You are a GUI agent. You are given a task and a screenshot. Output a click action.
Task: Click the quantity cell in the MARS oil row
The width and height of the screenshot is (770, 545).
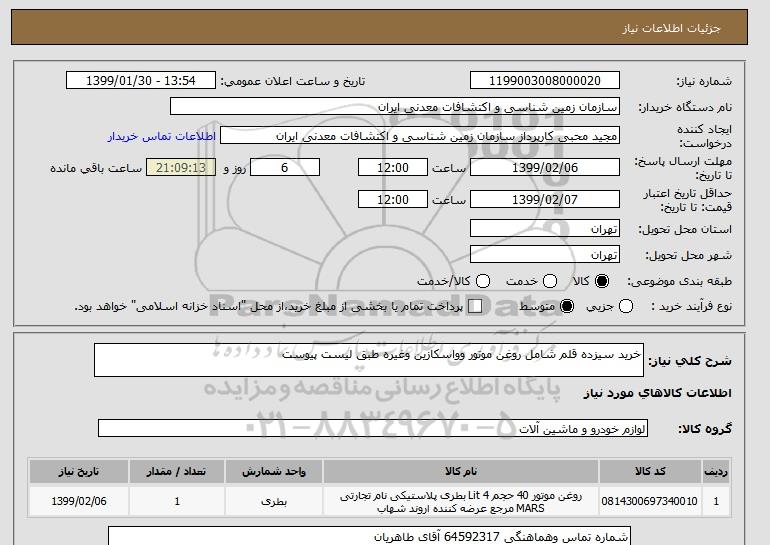177,501
